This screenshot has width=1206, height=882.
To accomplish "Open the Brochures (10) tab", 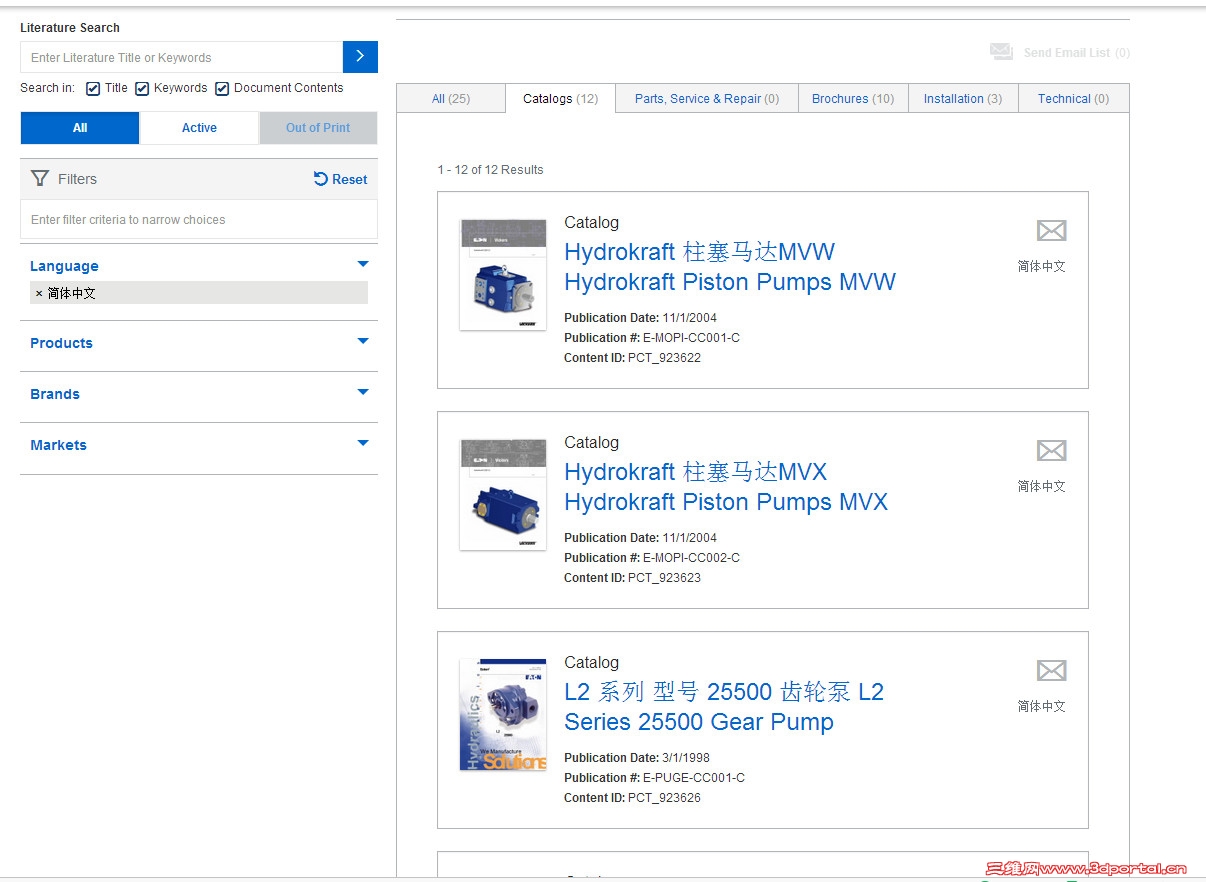I will tap(853, 98).
